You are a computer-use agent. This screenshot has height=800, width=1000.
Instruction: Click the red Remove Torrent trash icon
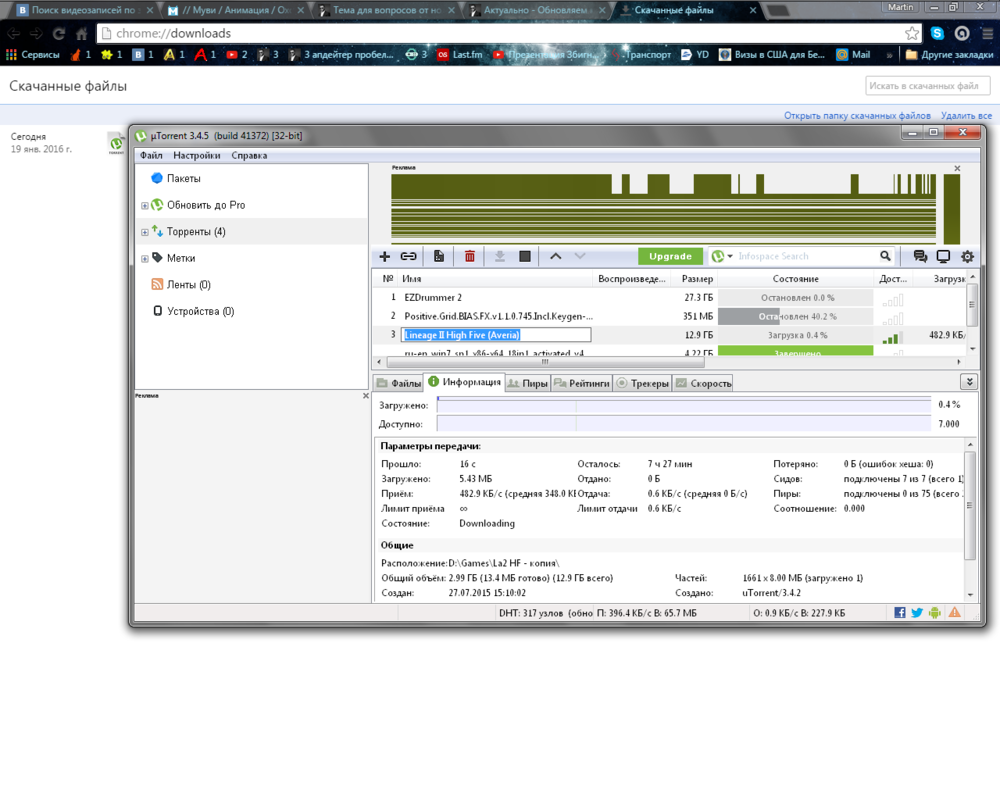pos(470,257)
